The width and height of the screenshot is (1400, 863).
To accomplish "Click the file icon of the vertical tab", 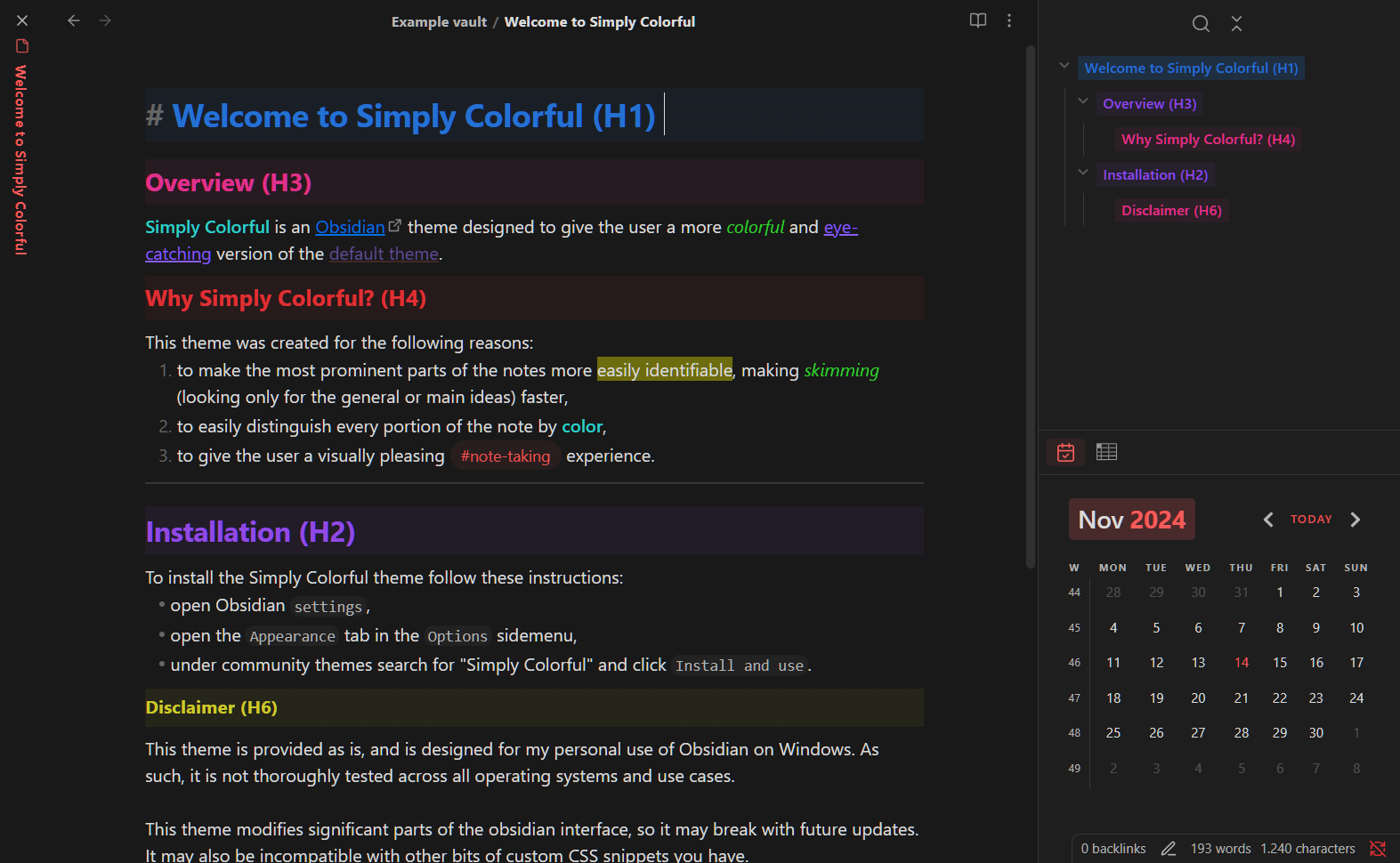I will 22,46.
